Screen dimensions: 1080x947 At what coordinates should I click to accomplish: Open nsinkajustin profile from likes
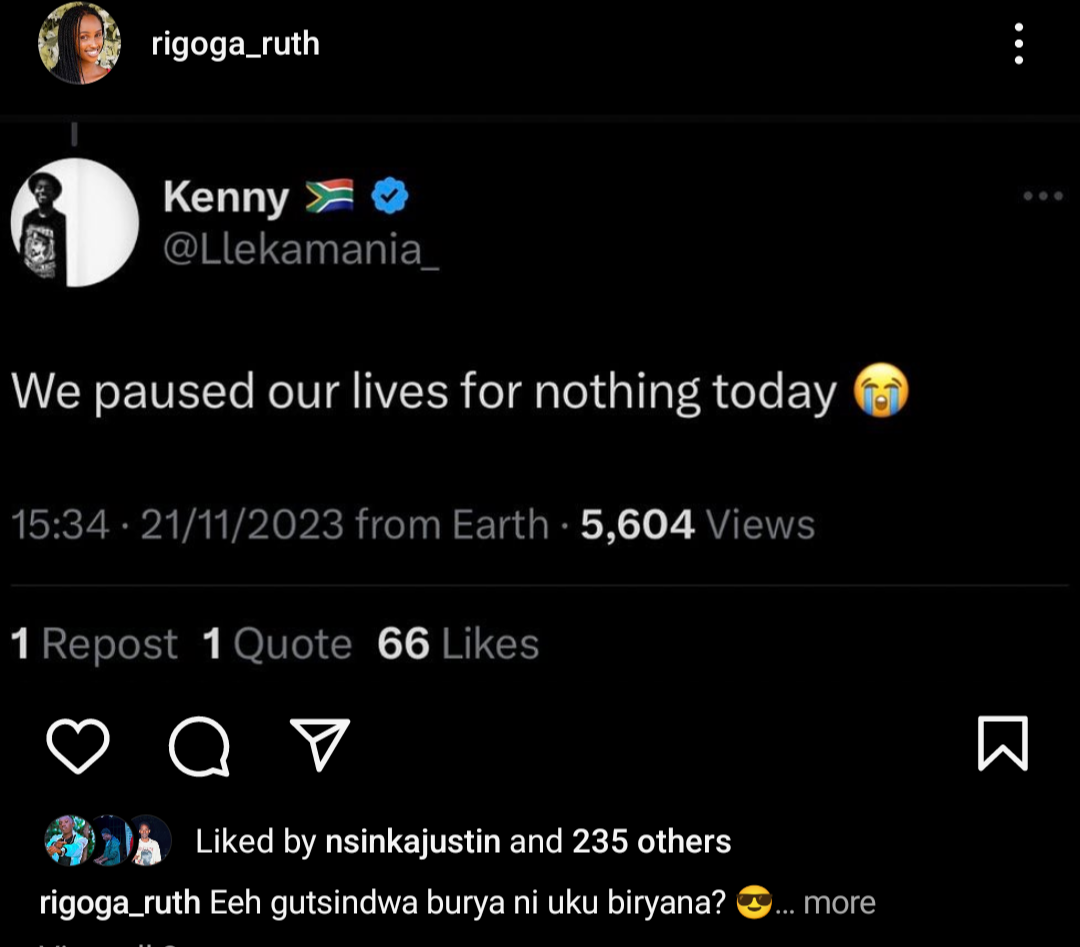pyautogui.click(x=412, y=842)
